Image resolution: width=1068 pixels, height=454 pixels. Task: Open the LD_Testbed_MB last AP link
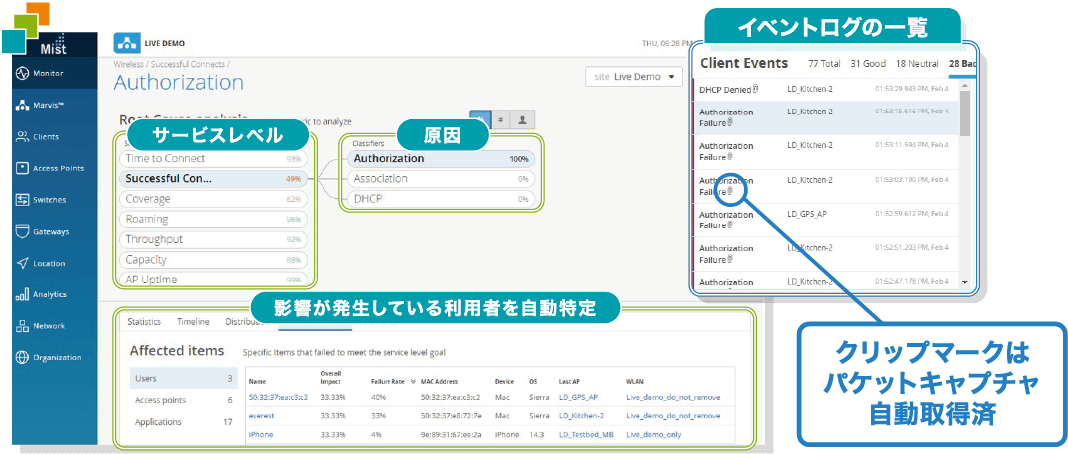point(586,434)
